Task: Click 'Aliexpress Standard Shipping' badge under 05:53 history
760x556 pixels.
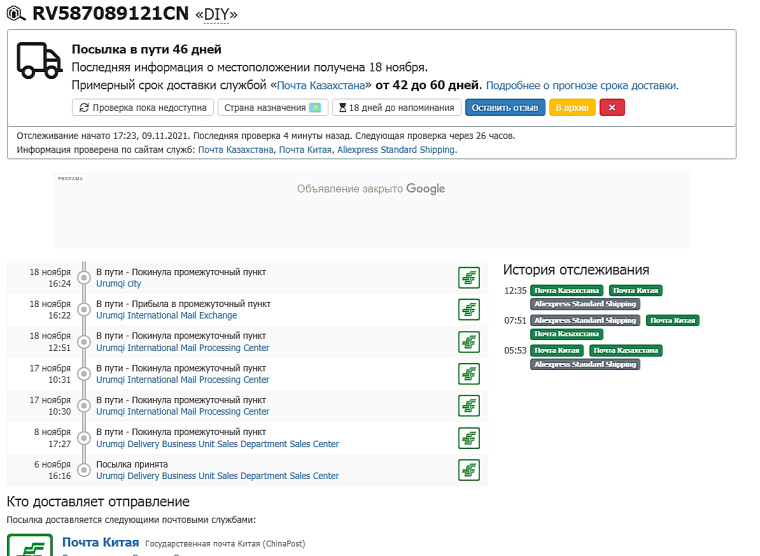Action: [x=585, y=364]
